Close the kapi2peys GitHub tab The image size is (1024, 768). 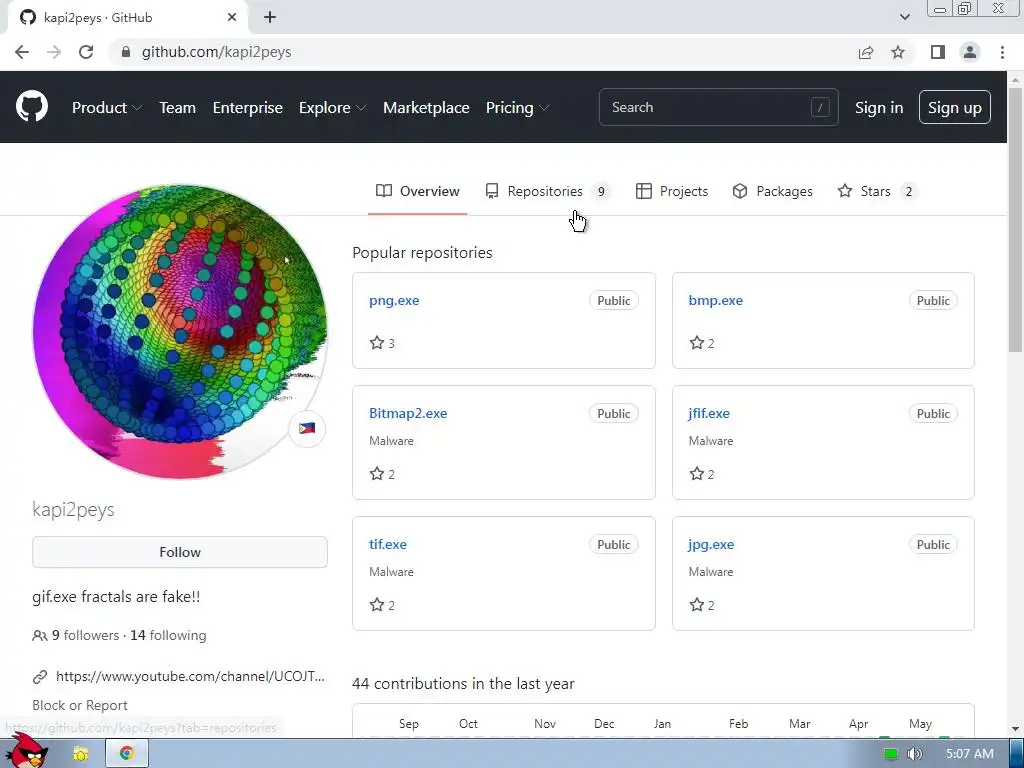click(x=232, y=18)
